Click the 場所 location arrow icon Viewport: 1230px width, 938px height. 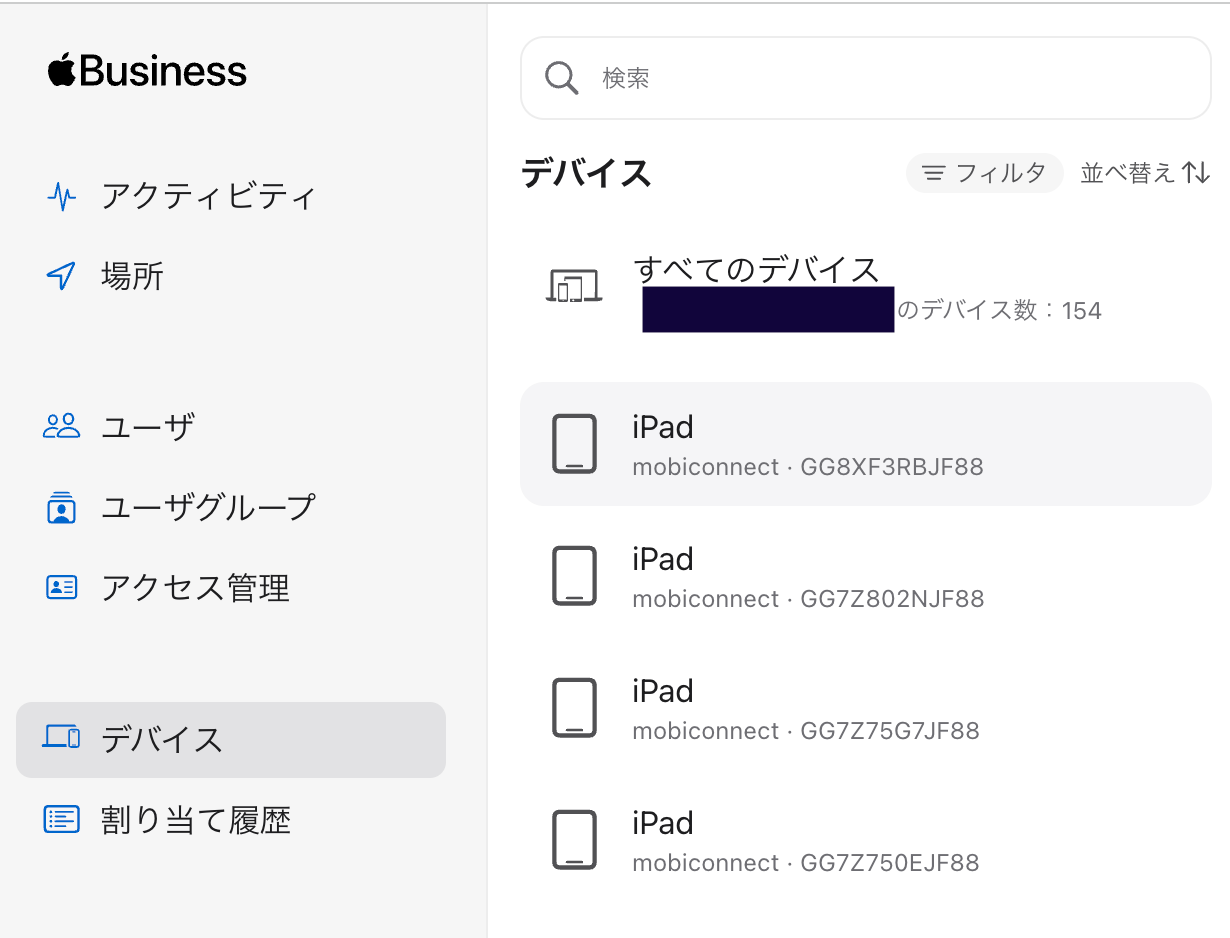pyautogui.click(x=62, y=277)
